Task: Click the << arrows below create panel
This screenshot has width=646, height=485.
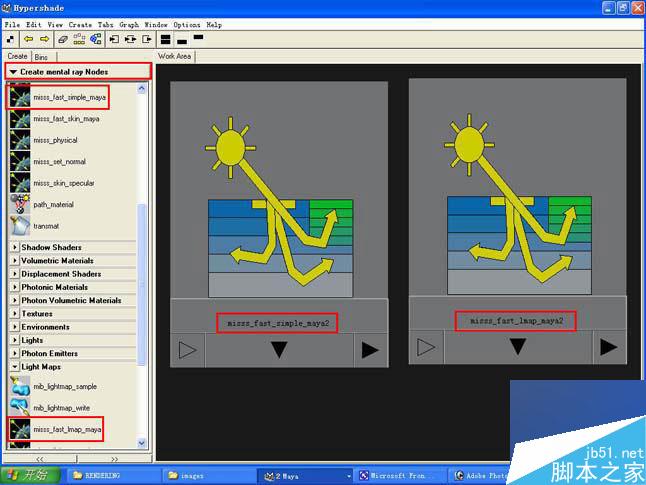Action: click(40, 459)
